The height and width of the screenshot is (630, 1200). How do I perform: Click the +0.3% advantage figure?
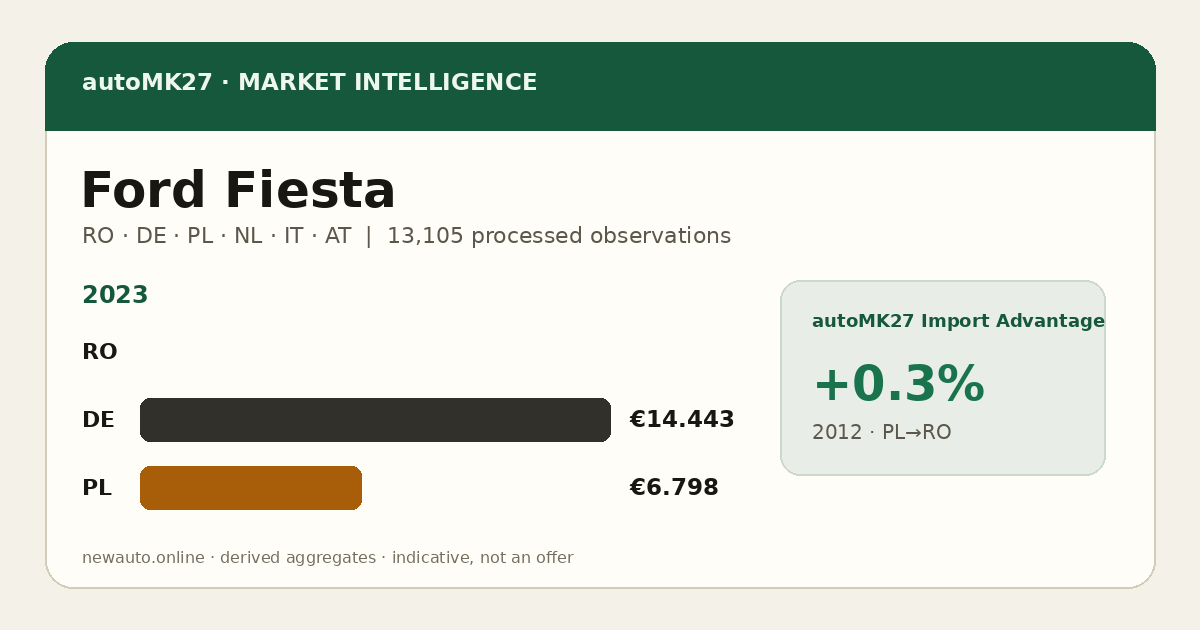point(898,384)
